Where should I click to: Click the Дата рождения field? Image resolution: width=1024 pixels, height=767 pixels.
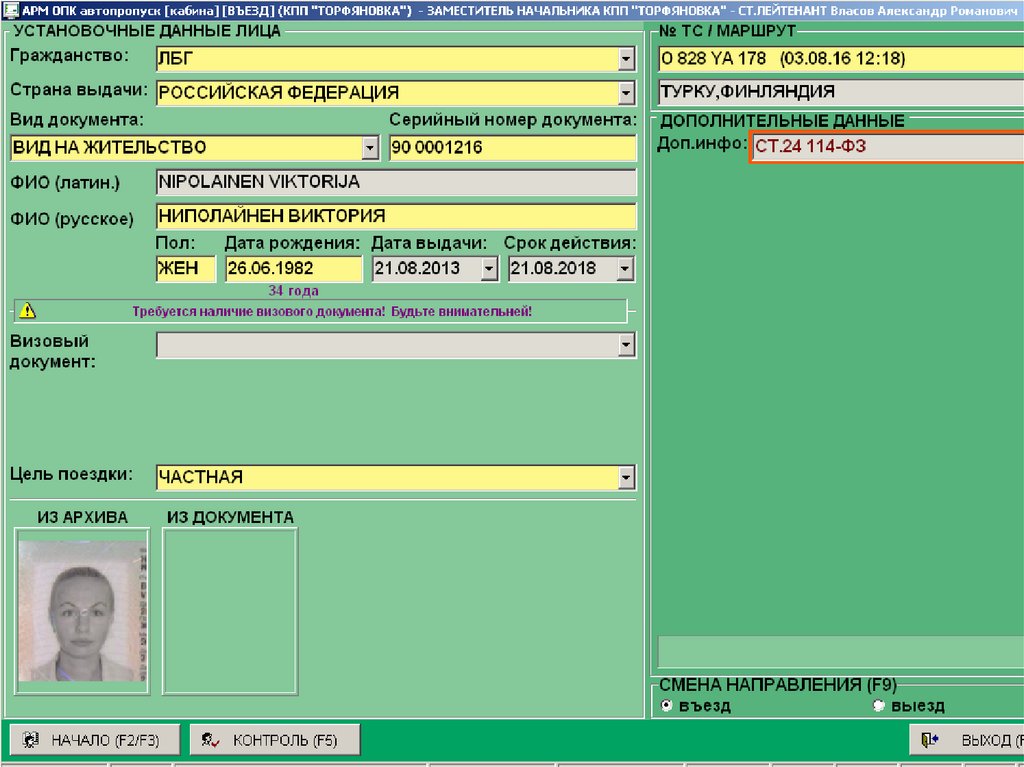click(293, 269)
